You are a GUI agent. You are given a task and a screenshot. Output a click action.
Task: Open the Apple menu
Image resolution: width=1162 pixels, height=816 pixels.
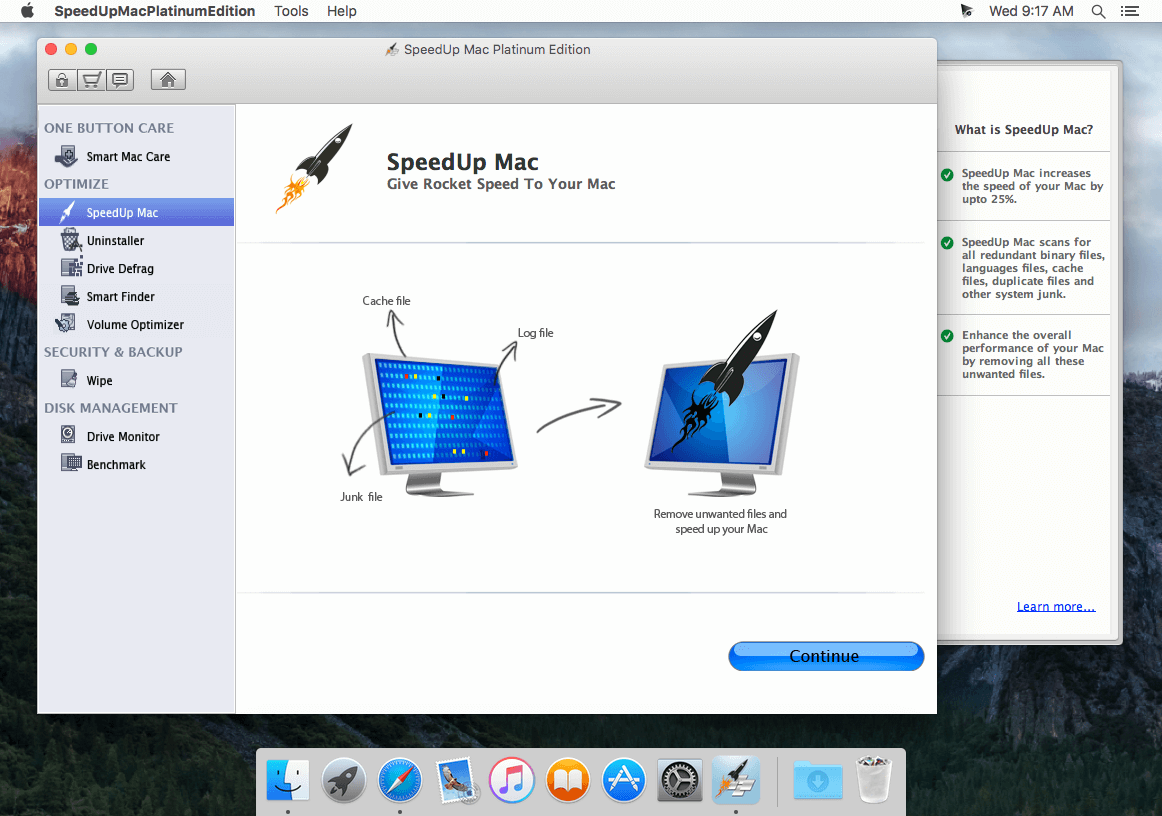click(x=27, y=11)
